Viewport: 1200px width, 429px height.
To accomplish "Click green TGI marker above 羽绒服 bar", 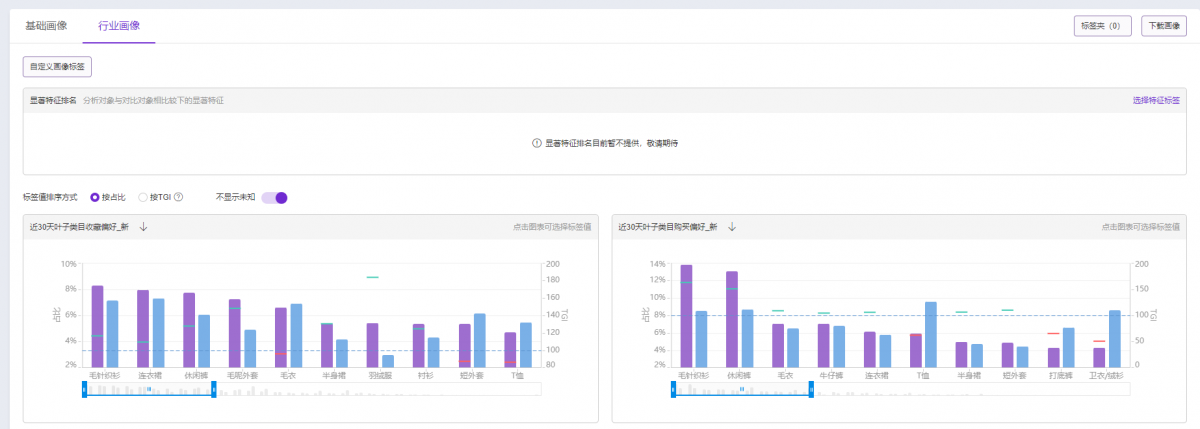I will point(372,277).
